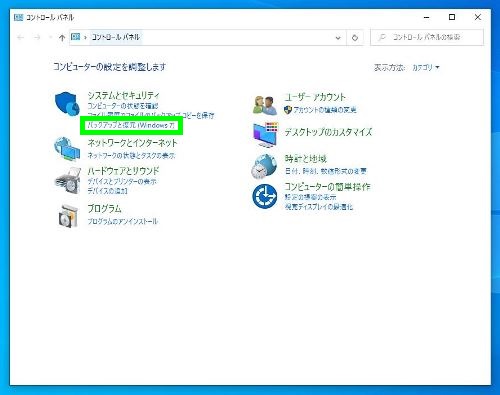
Task: Open システムとセキュリティ category
Action: click(x=123, y=95)
